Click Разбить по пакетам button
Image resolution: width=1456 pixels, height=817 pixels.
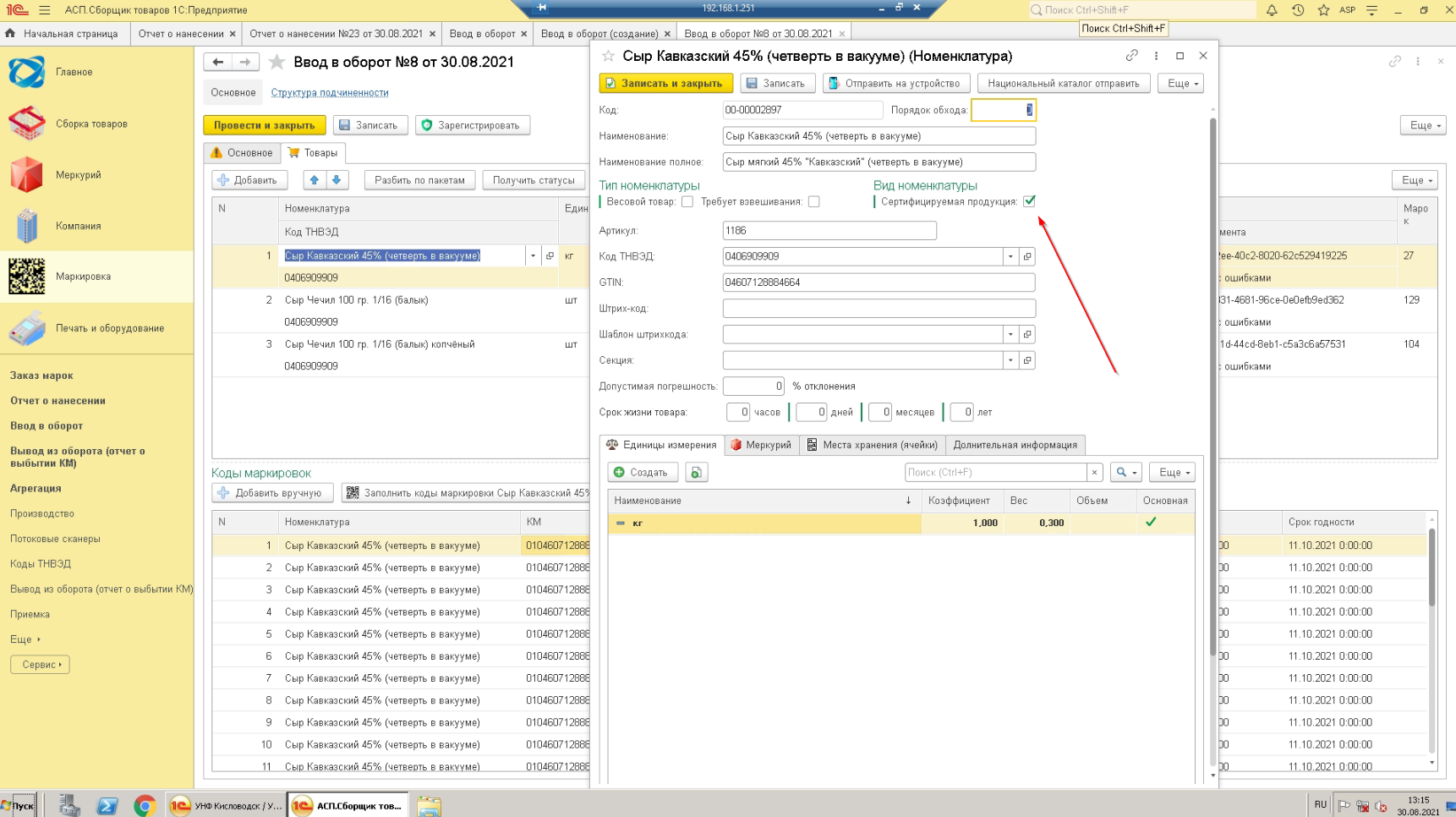click(x=419, y=180)
